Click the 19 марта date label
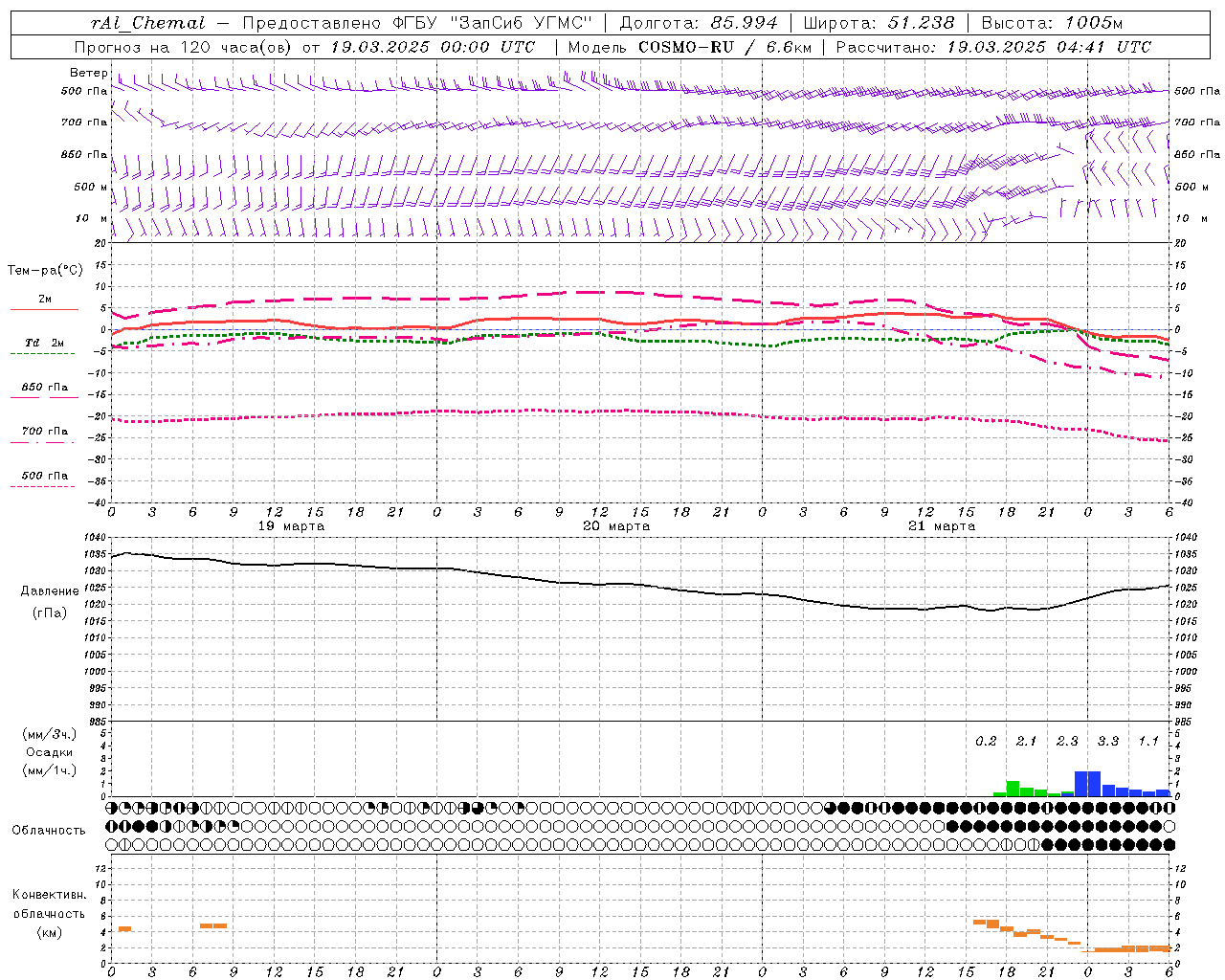Viewport: 1225px width, 980px height. (x=291, y=526)
